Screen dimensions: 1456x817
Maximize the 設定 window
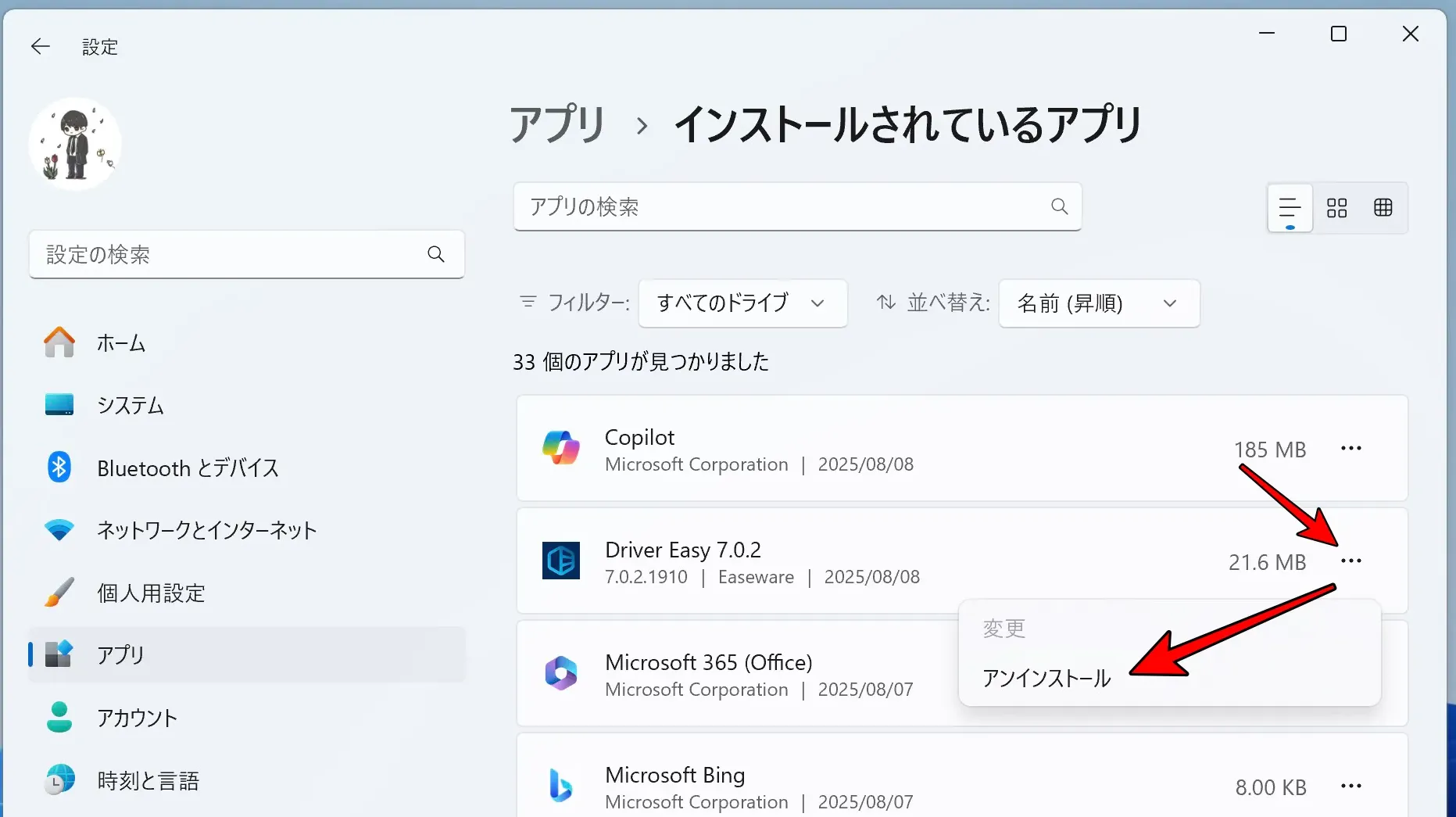click(x=1339, y=34)
